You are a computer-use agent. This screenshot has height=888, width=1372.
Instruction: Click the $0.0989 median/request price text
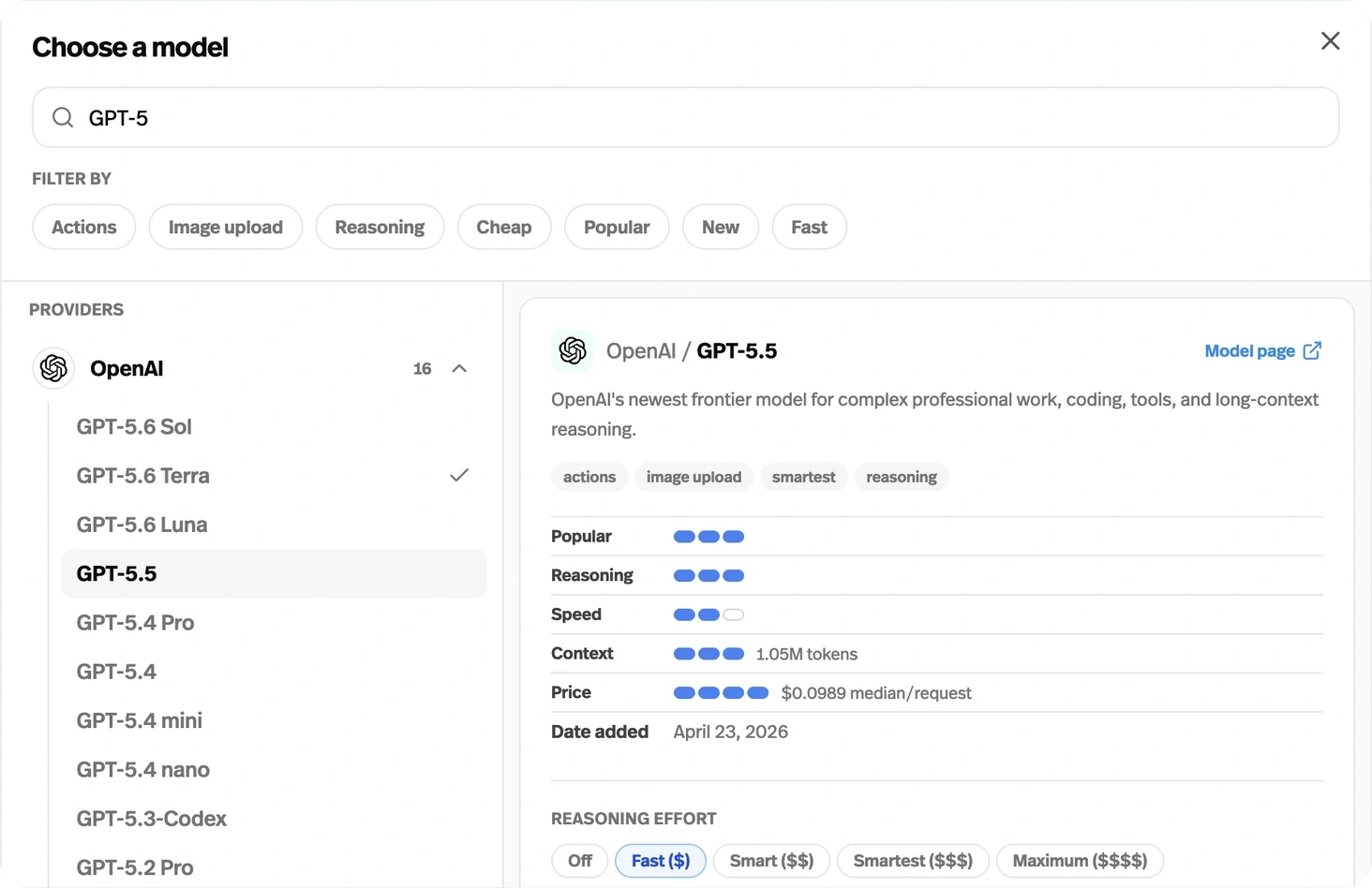tap(876, 693)
